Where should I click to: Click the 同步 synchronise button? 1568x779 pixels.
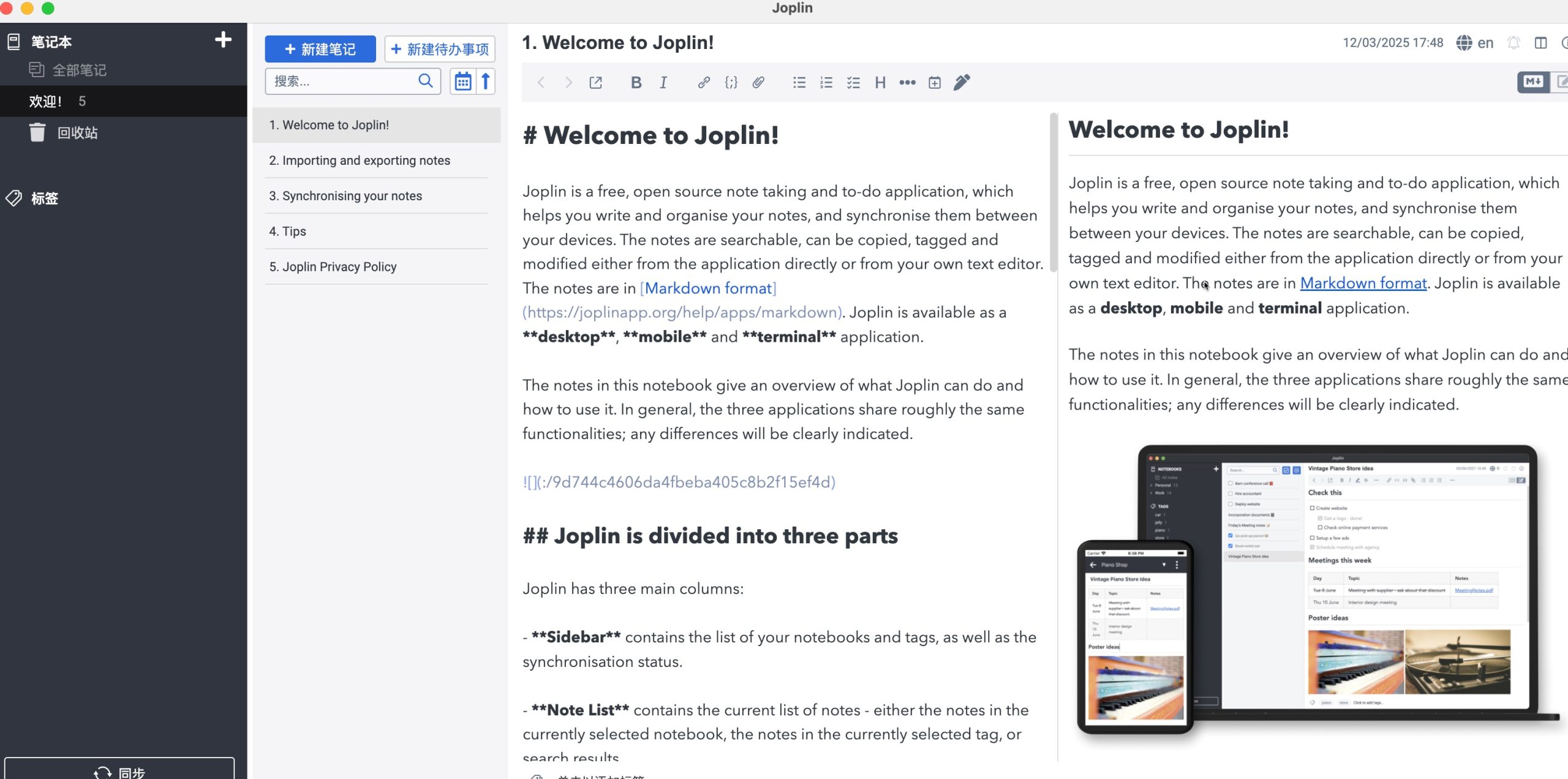[119, 770]
